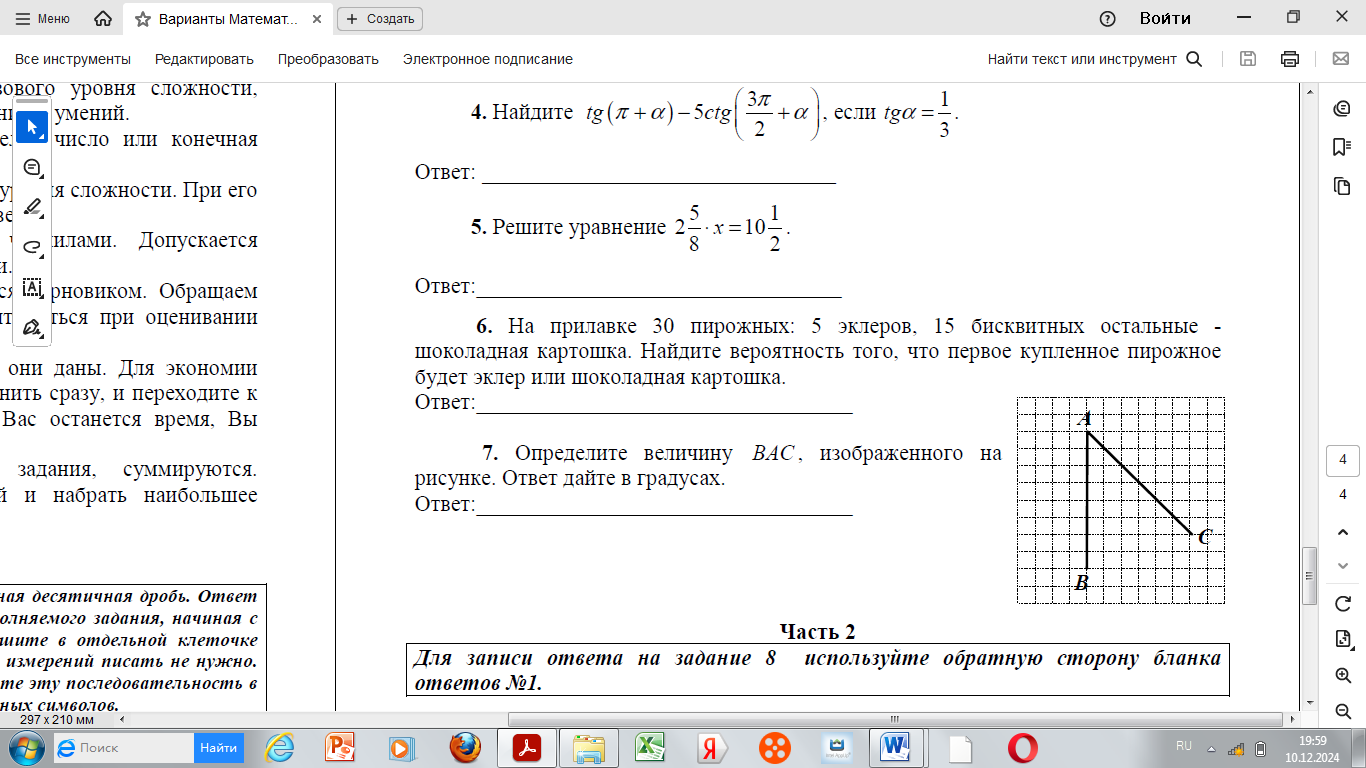Image resolution: width=1366 pixels, height=768 pixels.
Task: Click the Создать new tab button
Action: click(380, 18)
